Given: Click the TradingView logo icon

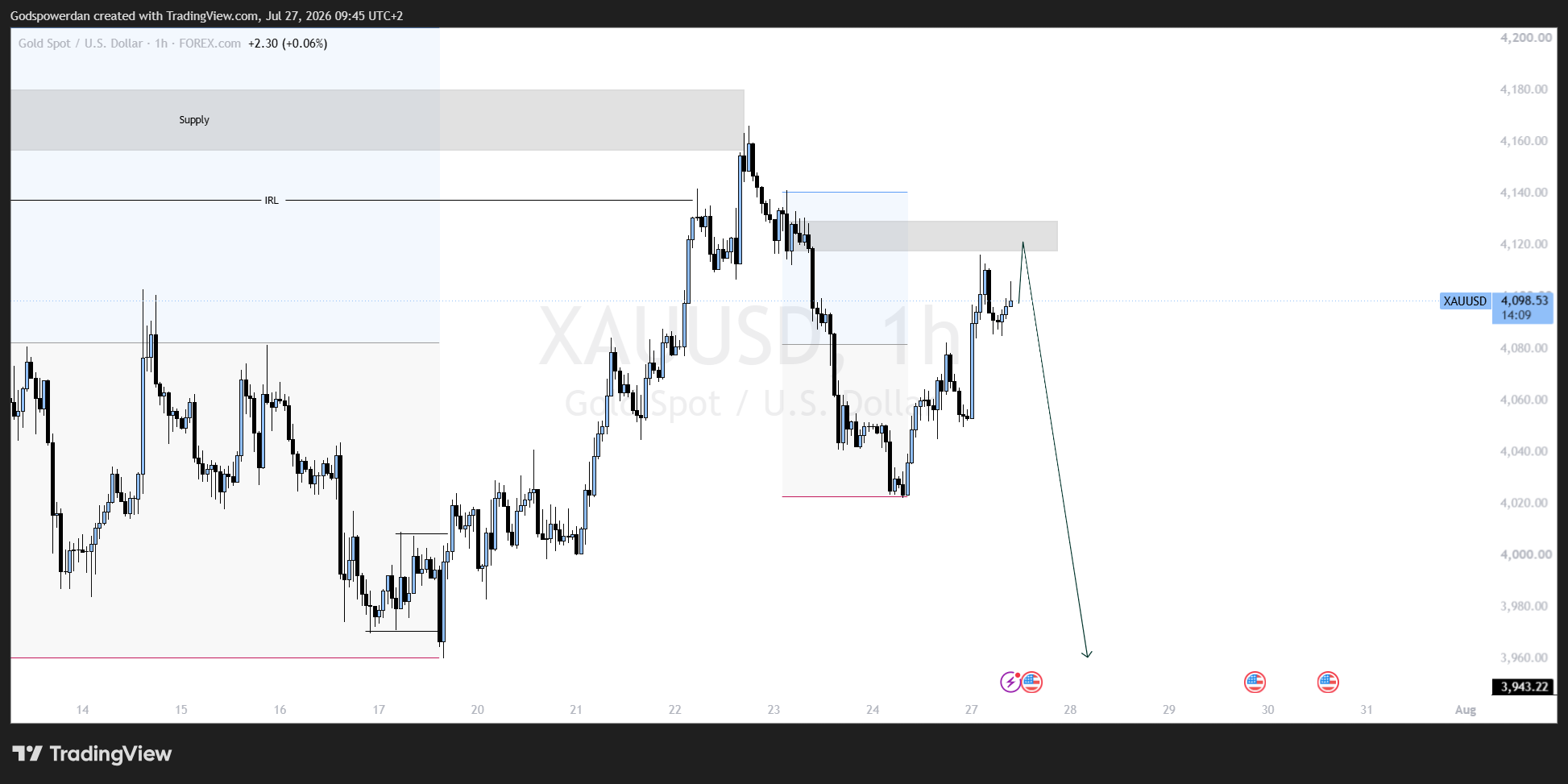Looking at the screenshot, I should (27, 754).
